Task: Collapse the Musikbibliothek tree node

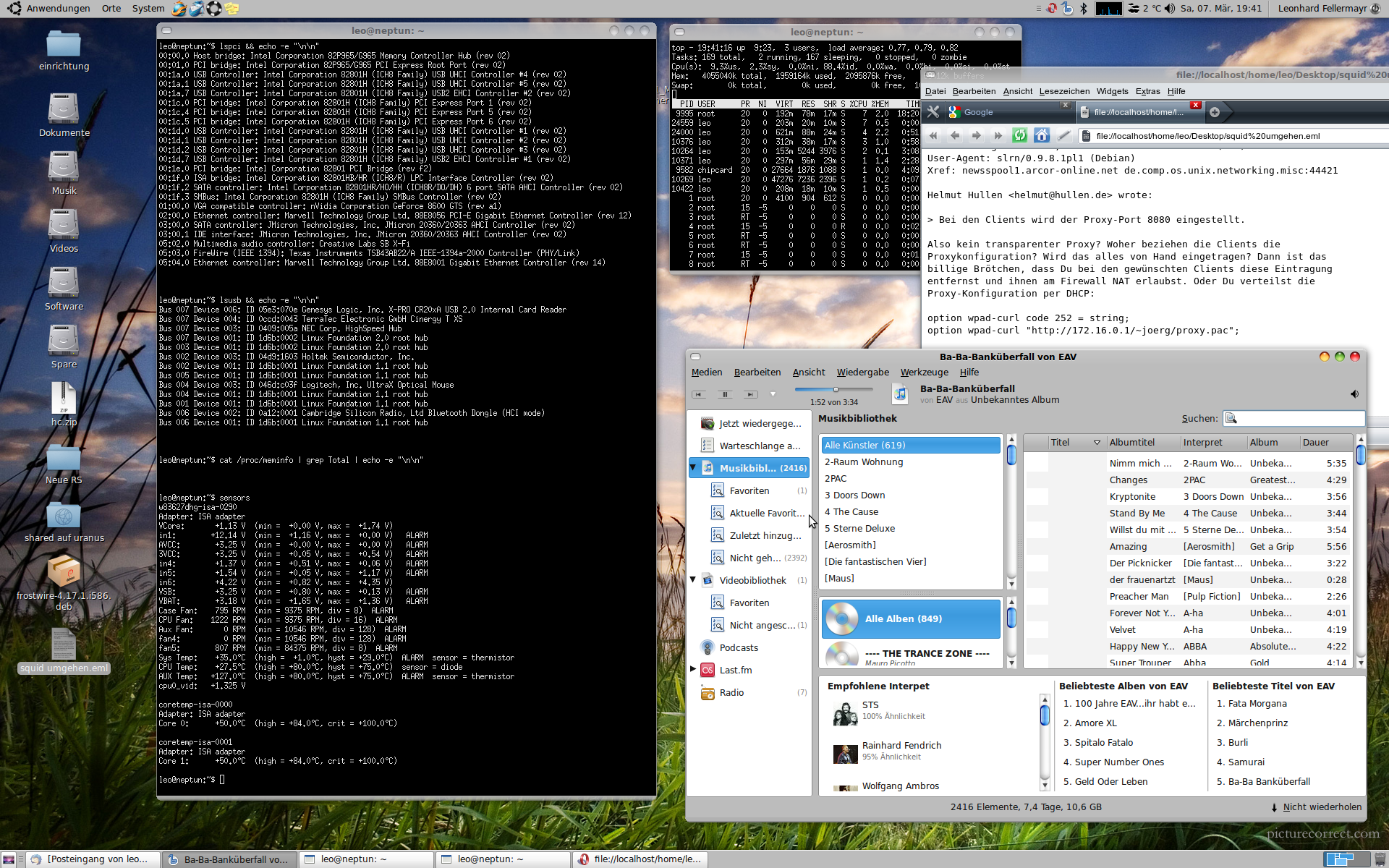Action: click(693, 467)
